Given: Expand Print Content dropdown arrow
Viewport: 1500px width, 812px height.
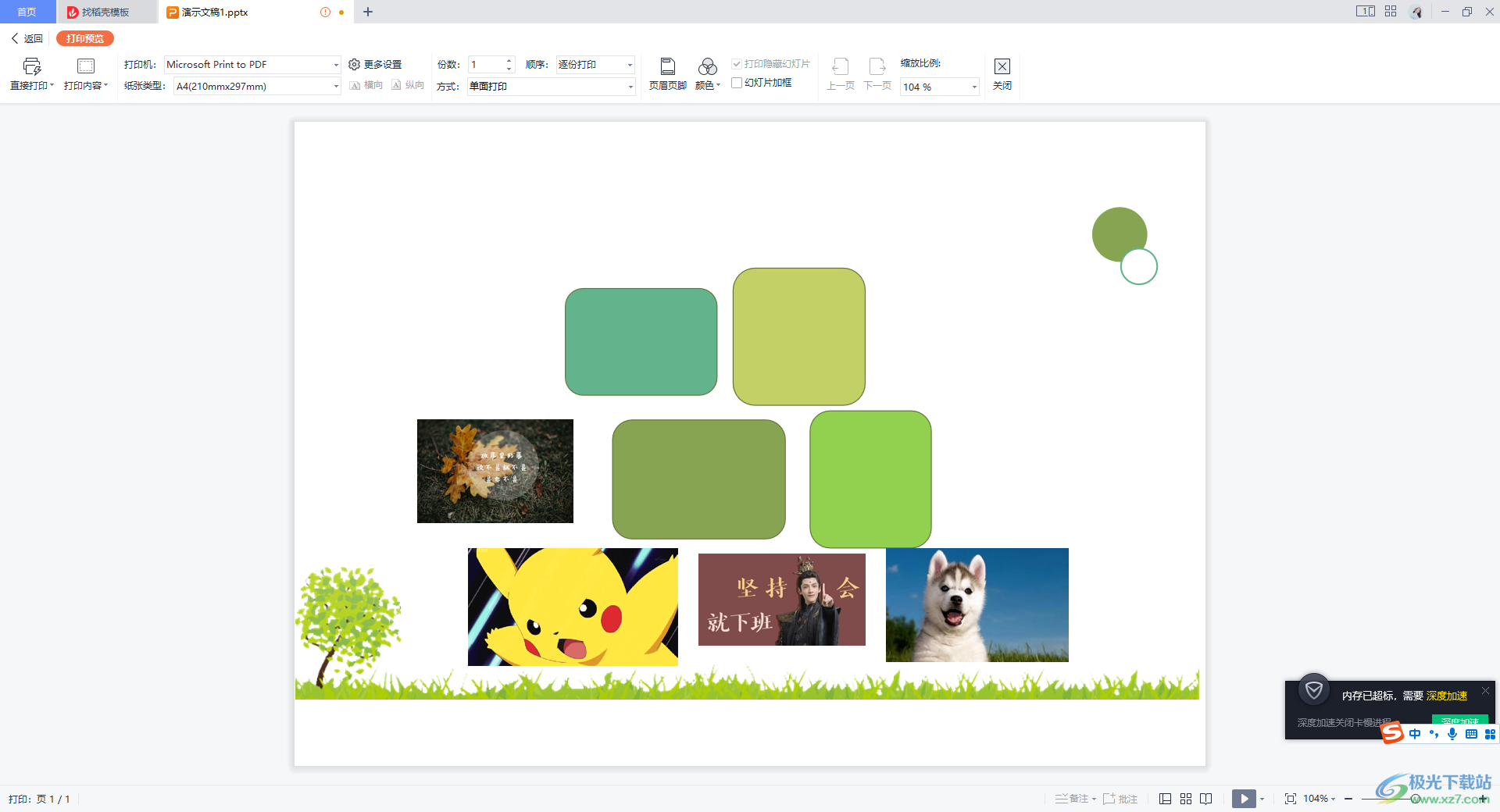Looking at the screenshot, I should 105,85.
